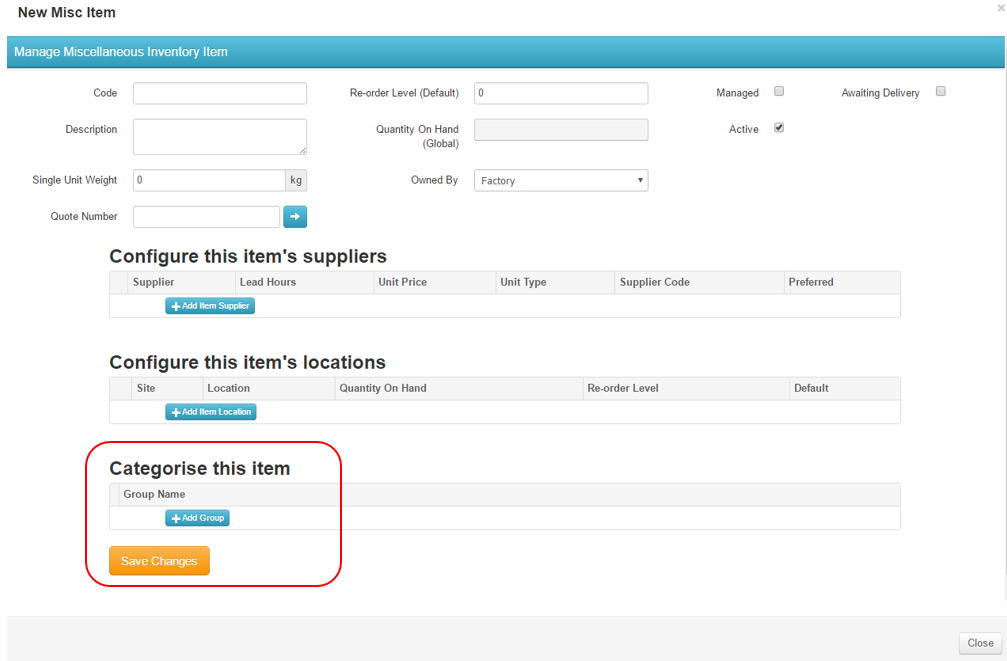
Task: Uncheck the Active checkbox
Action: tap(779, 128)
